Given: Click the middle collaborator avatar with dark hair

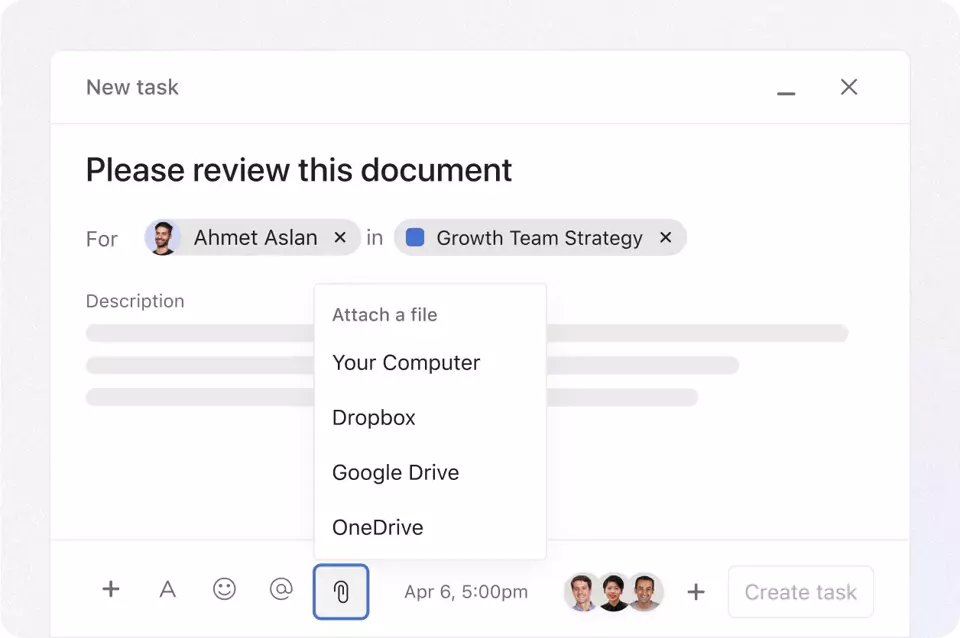Looking at the screenshot, I should coord(613,592).
